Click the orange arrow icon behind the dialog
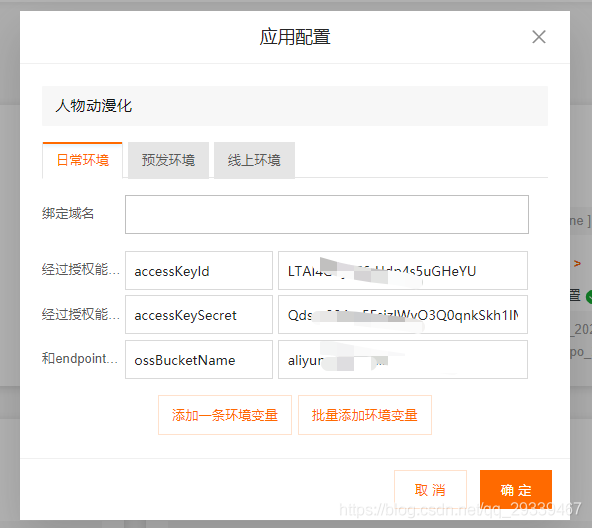 point(577,264)
